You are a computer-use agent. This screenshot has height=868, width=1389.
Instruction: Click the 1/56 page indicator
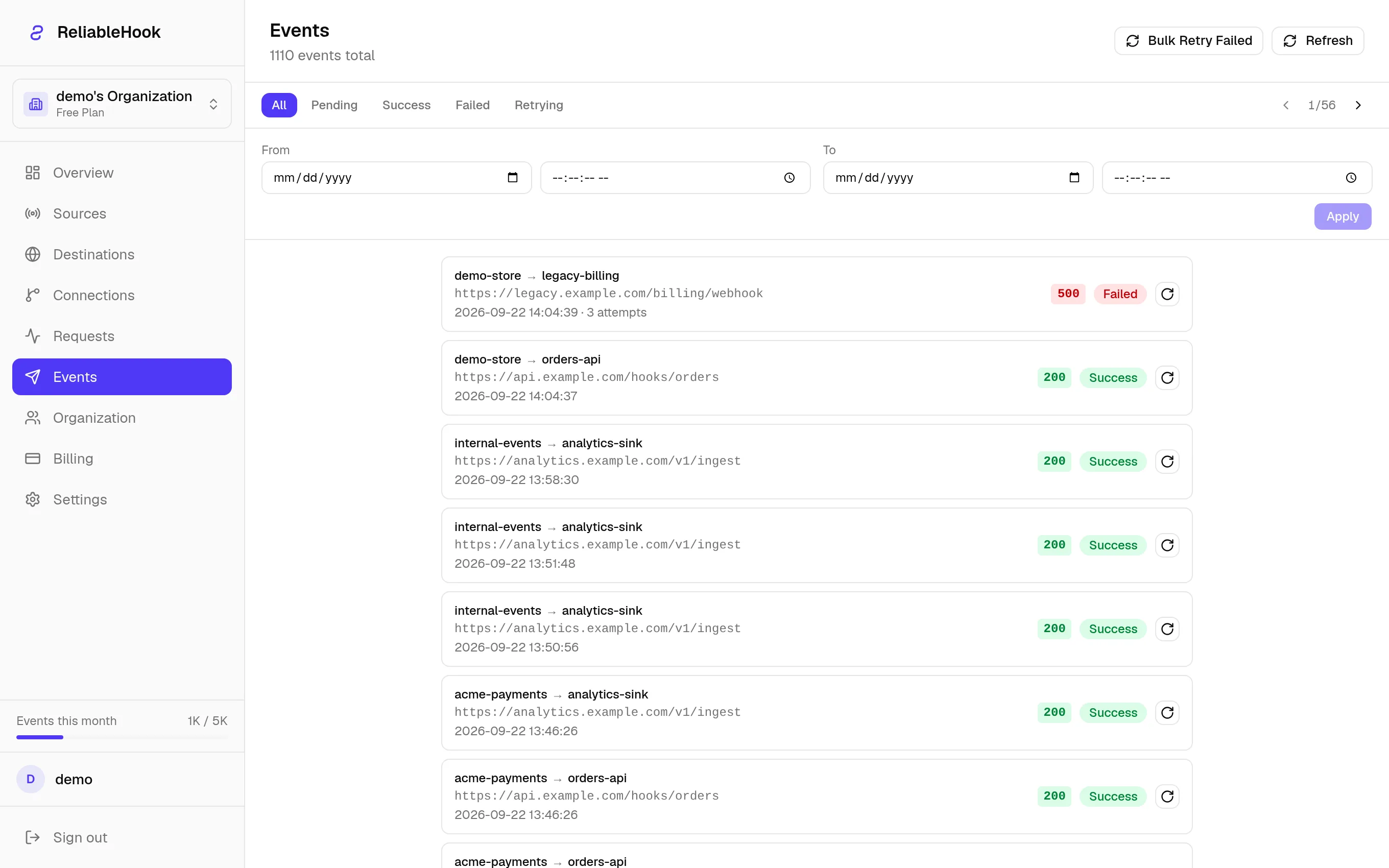(1321, 105)
